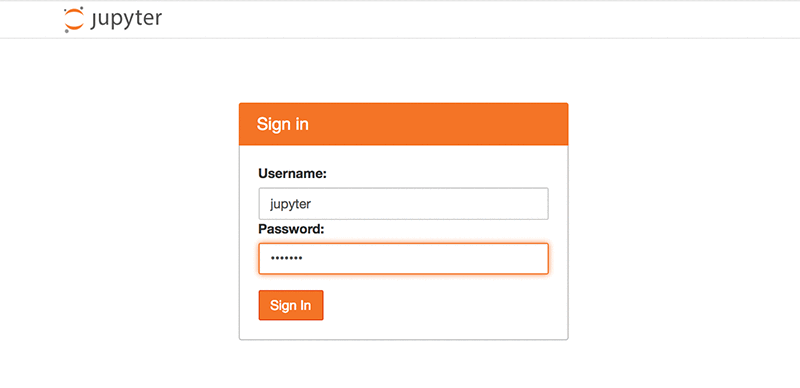Focus the Username input field
This screenshot has width=800, height=388.
tap(404, 204)
